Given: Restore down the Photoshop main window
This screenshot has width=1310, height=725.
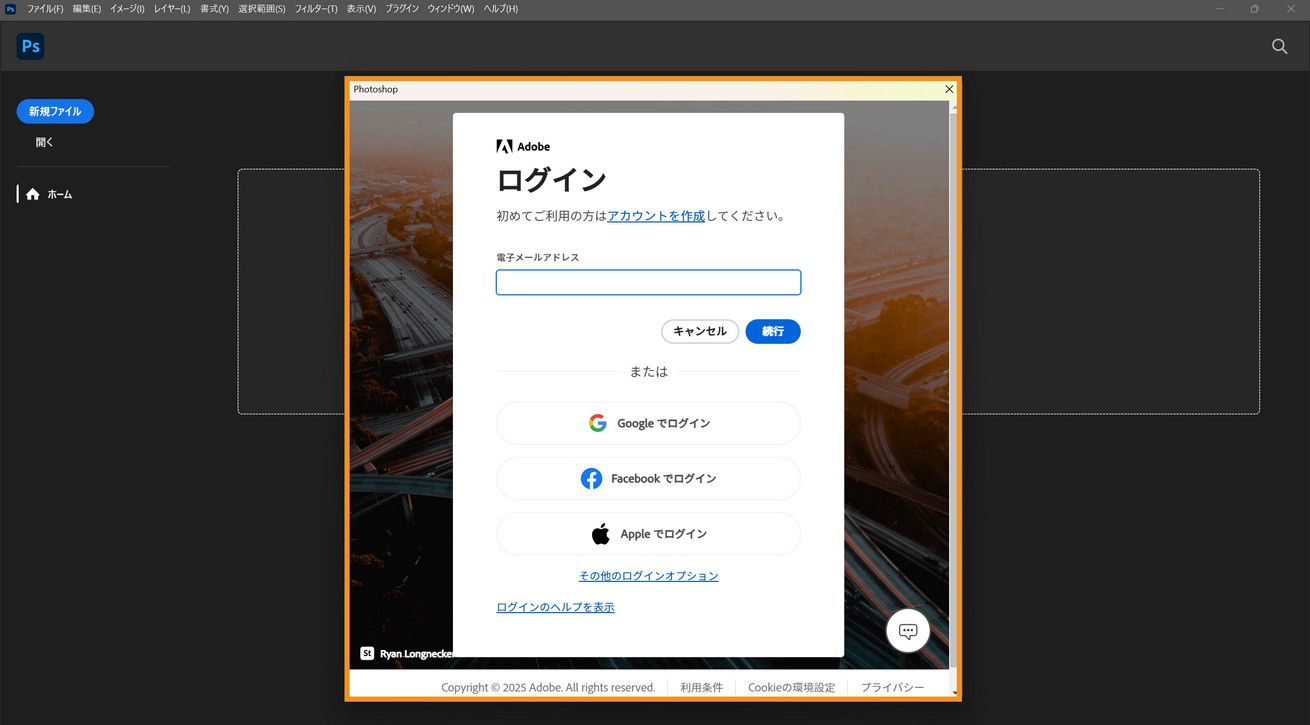Looking at the screenshot, I should (x=1254, y=9).
